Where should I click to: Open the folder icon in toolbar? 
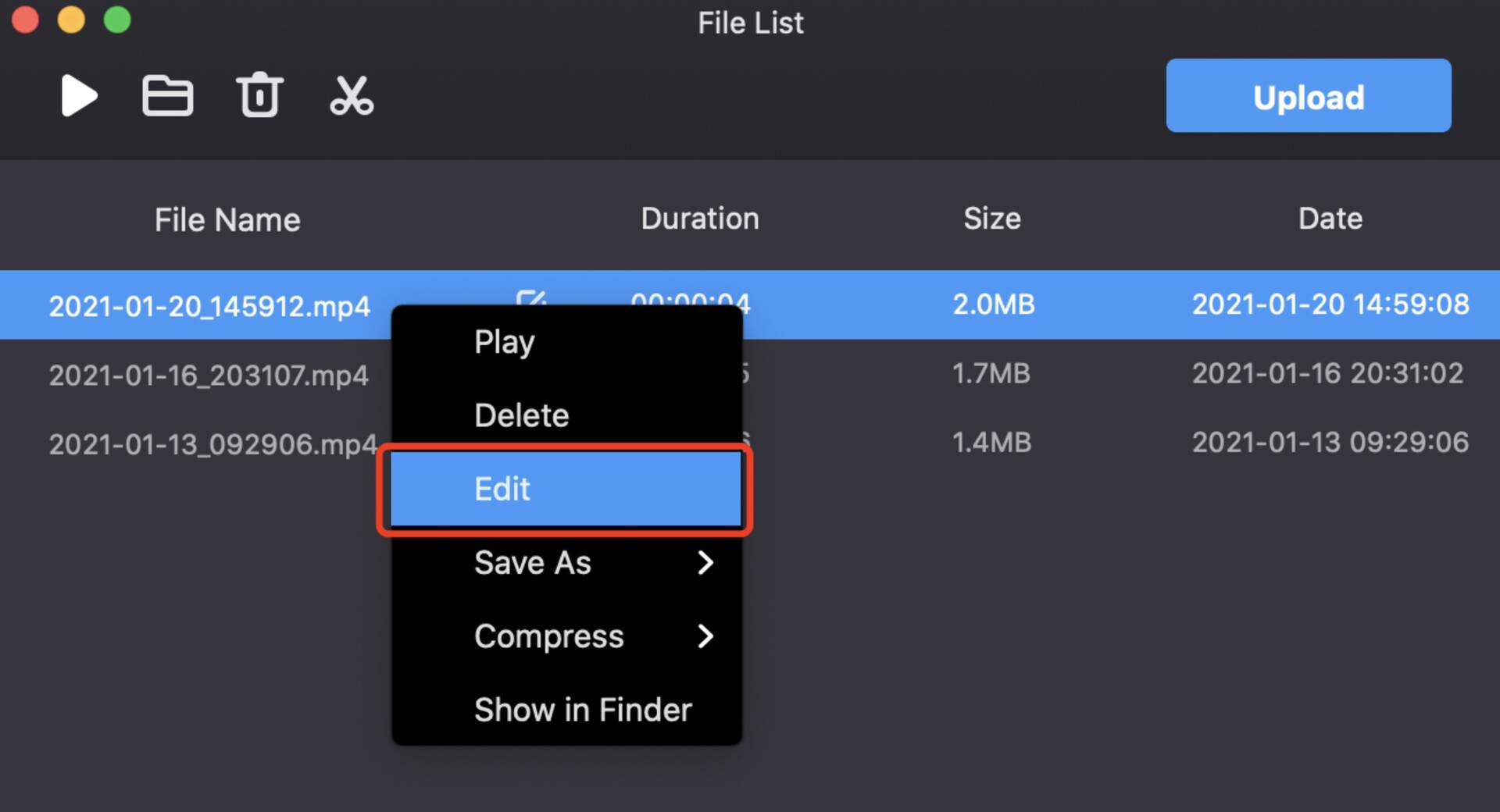(x=167, y=96)
